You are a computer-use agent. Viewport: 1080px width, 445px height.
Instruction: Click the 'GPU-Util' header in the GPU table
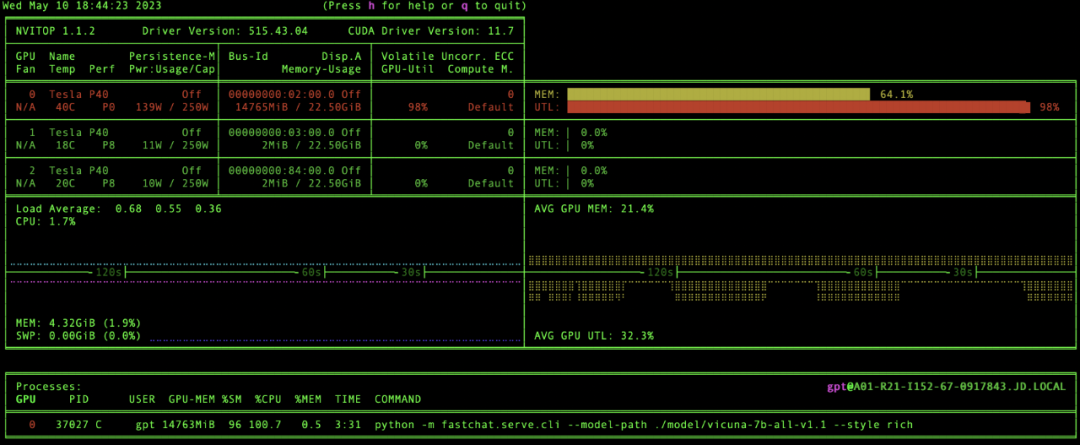click(x=408, y=70)
